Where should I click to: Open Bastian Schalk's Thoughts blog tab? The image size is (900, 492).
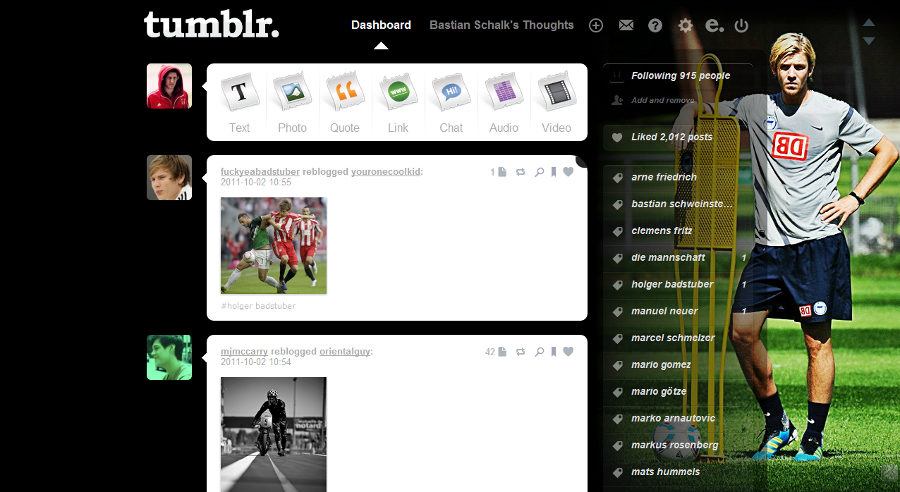[502, 25]
